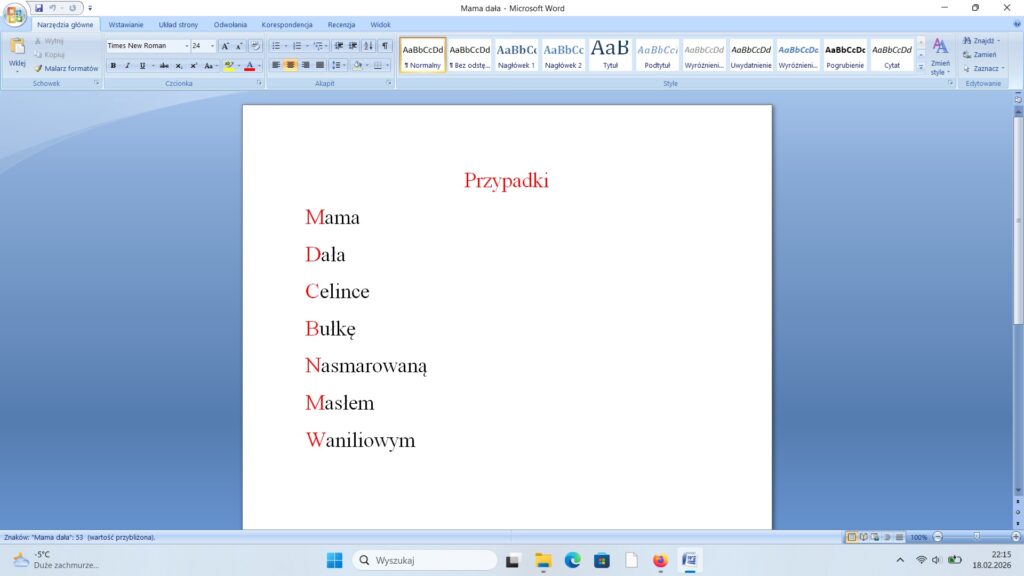Select the bullet list icon
Viewport: 1024px width, 576px height.
pos(276,46)
